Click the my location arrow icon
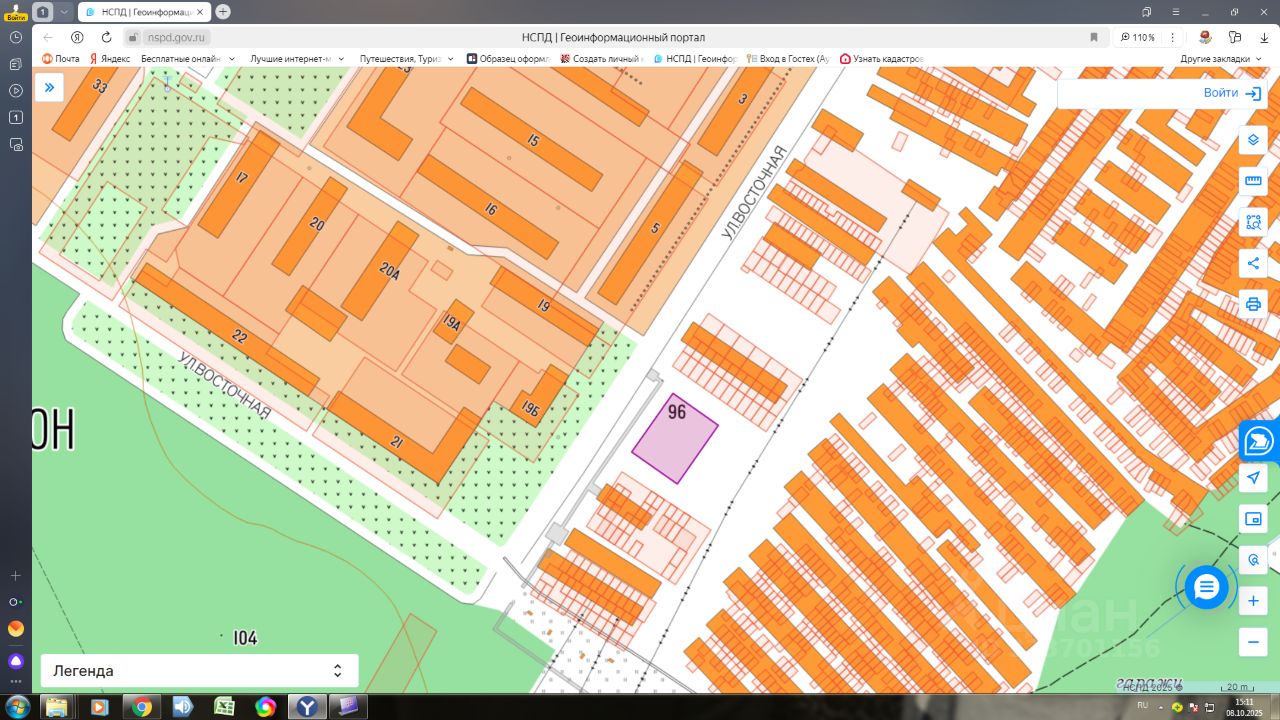This screenshot has height=720, width=1280. [1253, 478]
